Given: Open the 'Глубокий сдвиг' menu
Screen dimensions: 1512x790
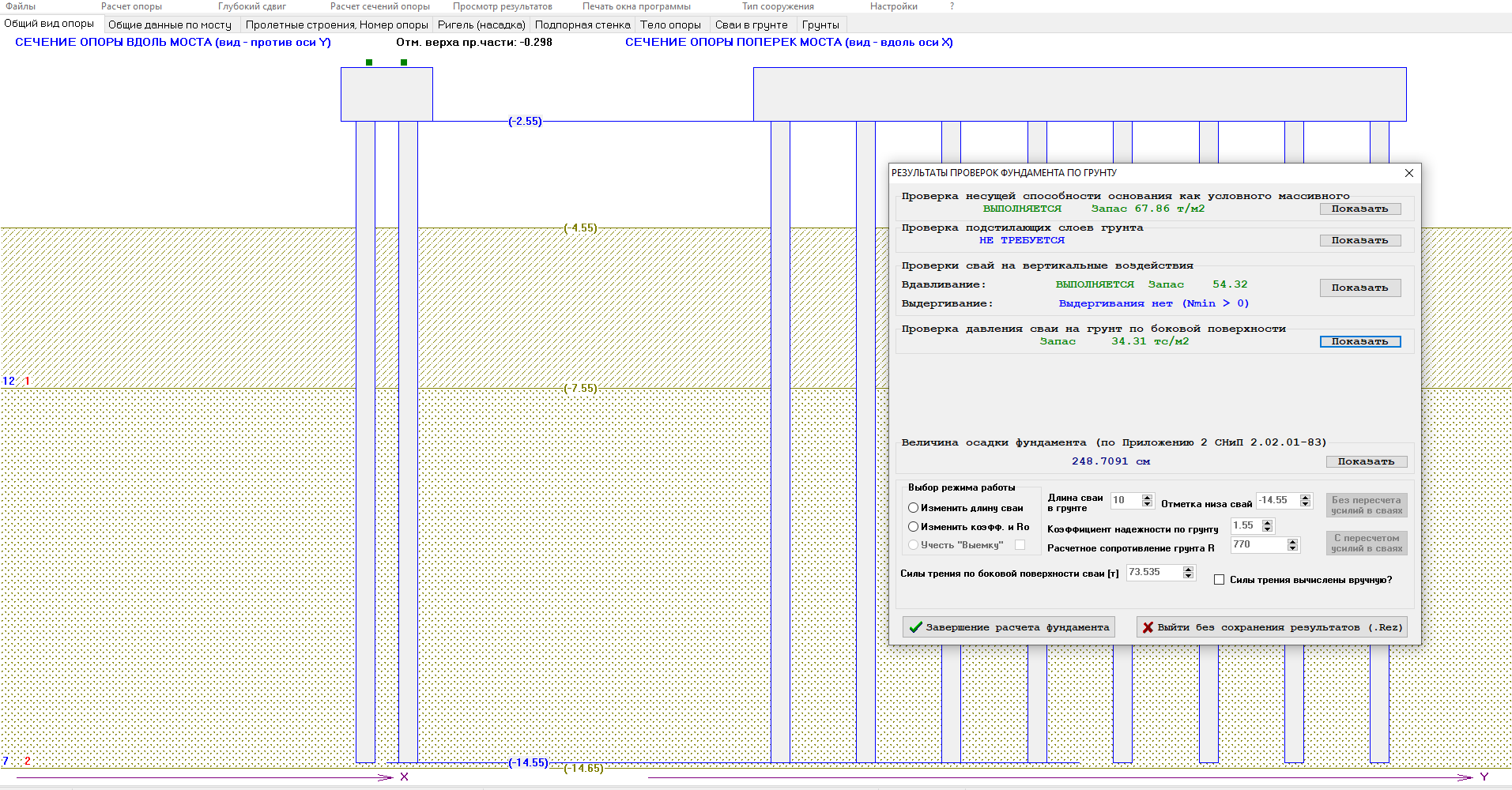Looking at the screenshot, I should click(x=252, y=6).
